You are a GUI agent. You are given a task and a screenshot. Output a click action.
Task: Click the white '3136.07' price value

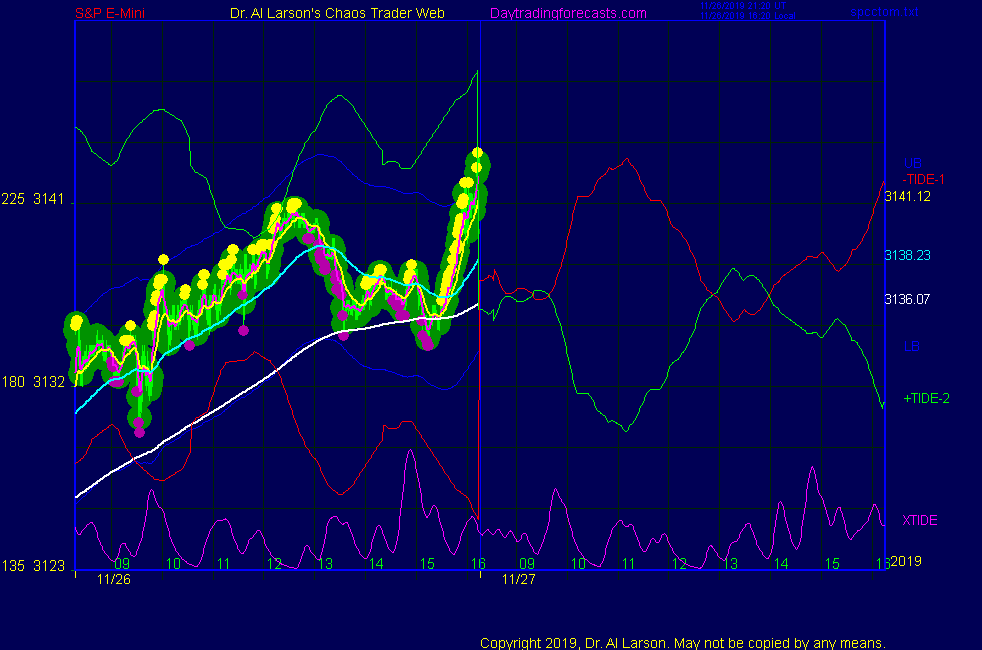pos(907,299)
